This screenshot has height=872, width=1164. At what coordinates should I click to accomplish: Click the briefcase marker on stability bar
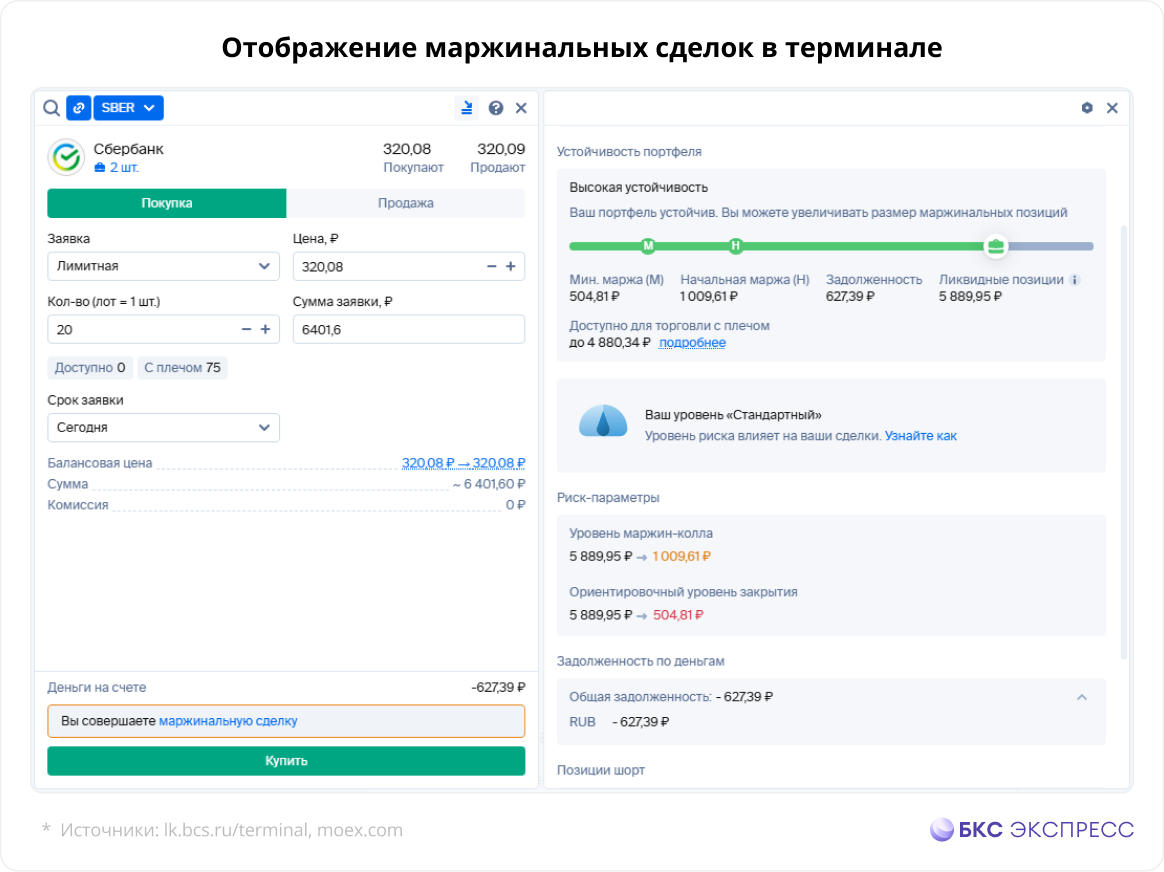pyautogui.click(x=995, y=246)
